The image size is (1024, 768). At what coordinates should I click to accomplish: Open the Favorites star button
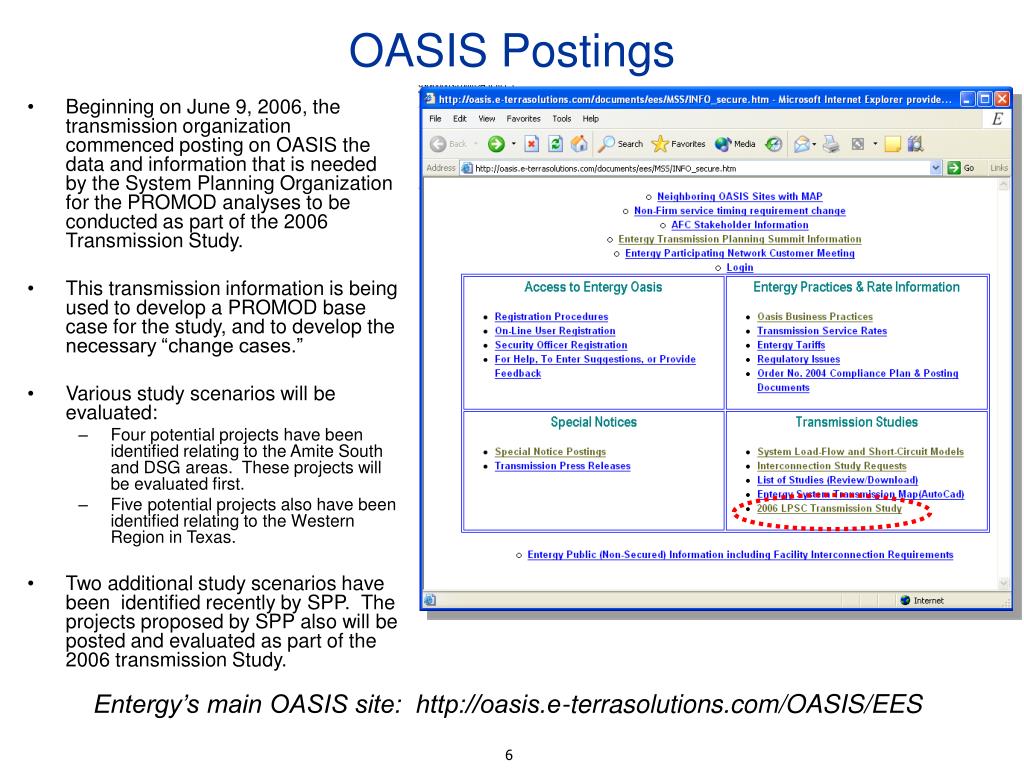pyautogui.click(x=679, y=144)
